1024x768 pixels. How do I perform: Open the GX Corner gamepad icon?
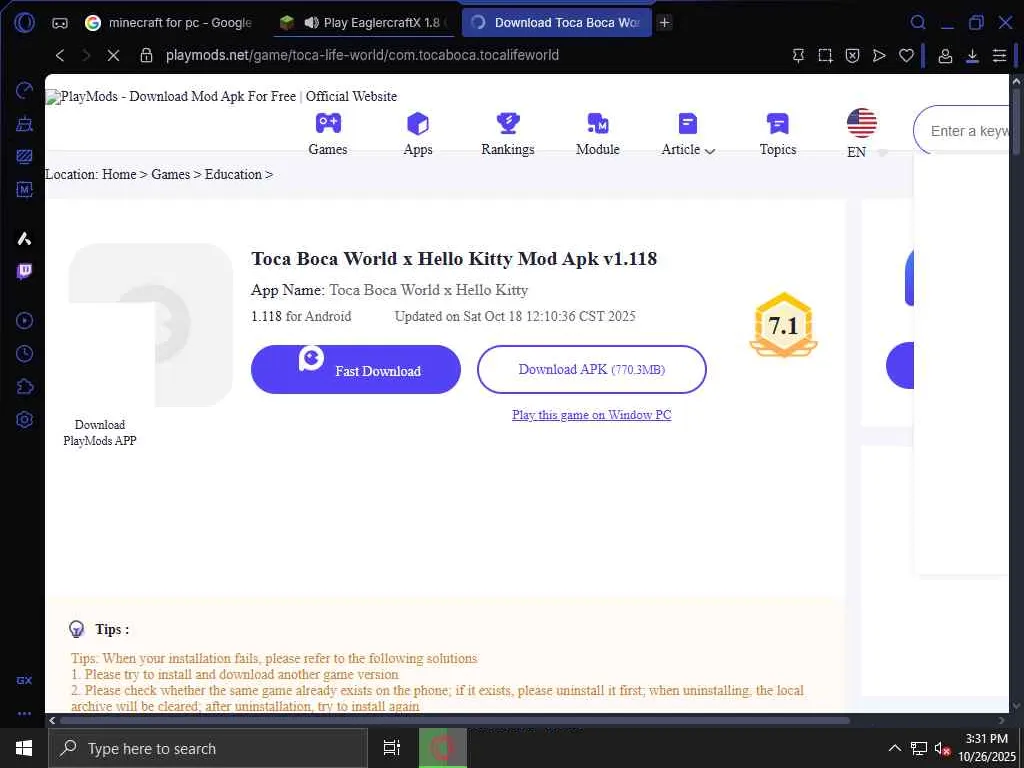[59, 23]
